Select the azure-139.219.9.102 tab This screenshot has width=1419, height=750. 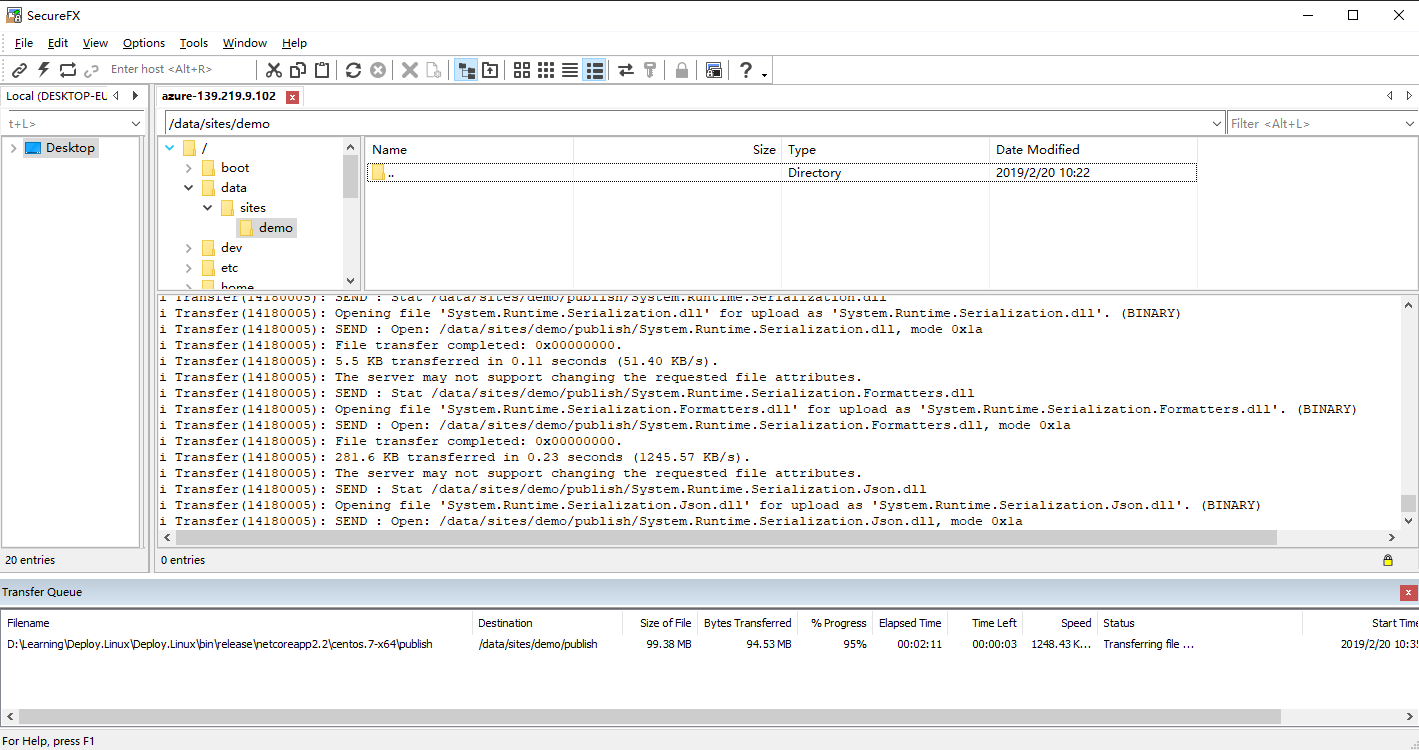[x=219, y=96]
